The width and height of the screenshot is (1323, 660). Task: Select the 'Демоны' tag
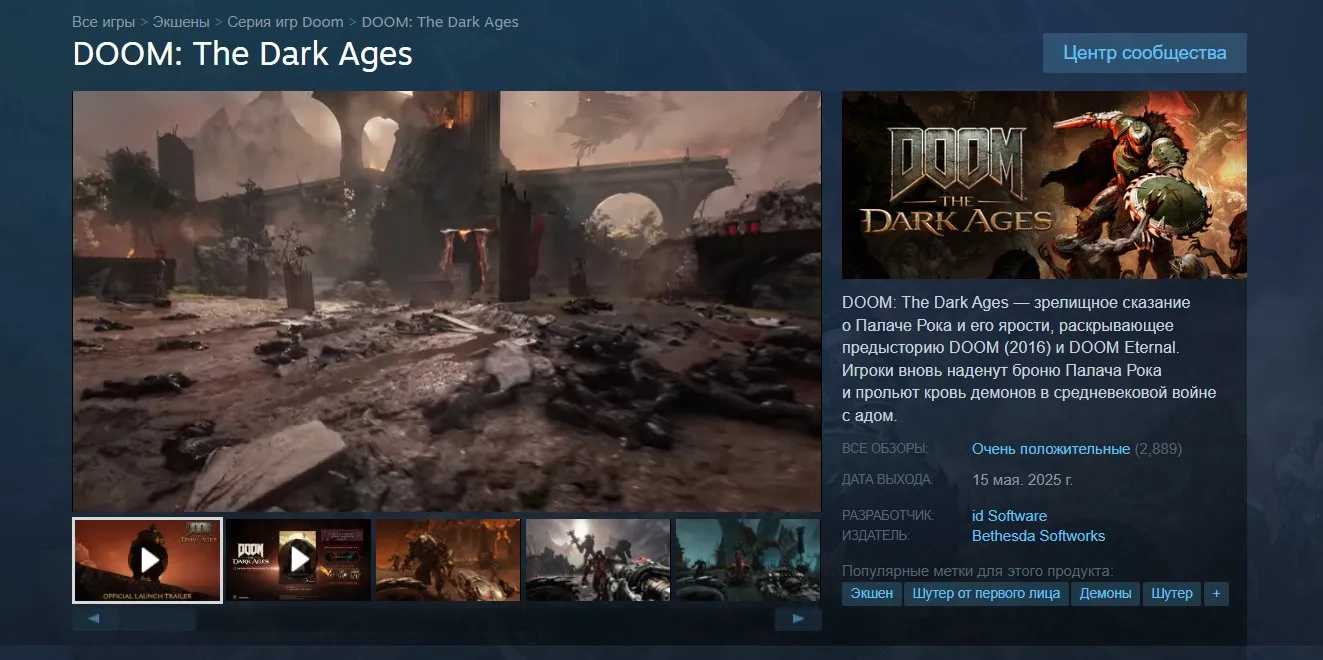tap(1105, 593)
